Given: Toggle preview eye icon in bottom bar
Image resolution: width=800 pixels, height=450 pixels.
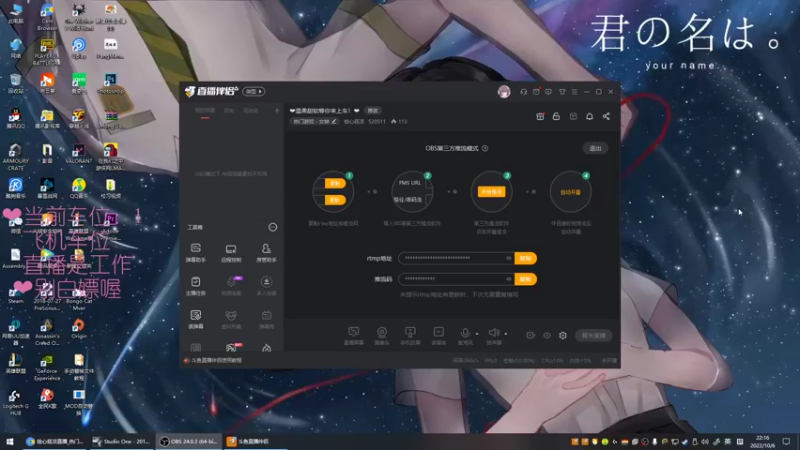Looking at the screenshot, I should pos(547,335).
